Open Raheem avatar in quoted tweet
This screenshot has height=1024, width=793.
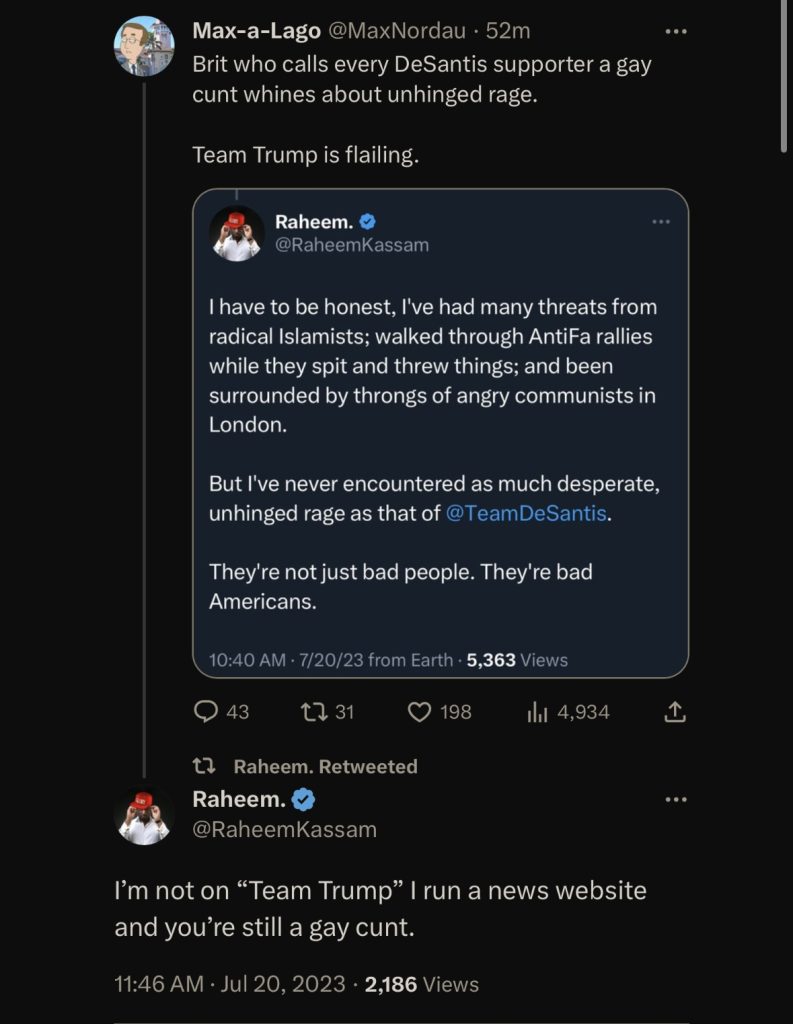(236, 234)
